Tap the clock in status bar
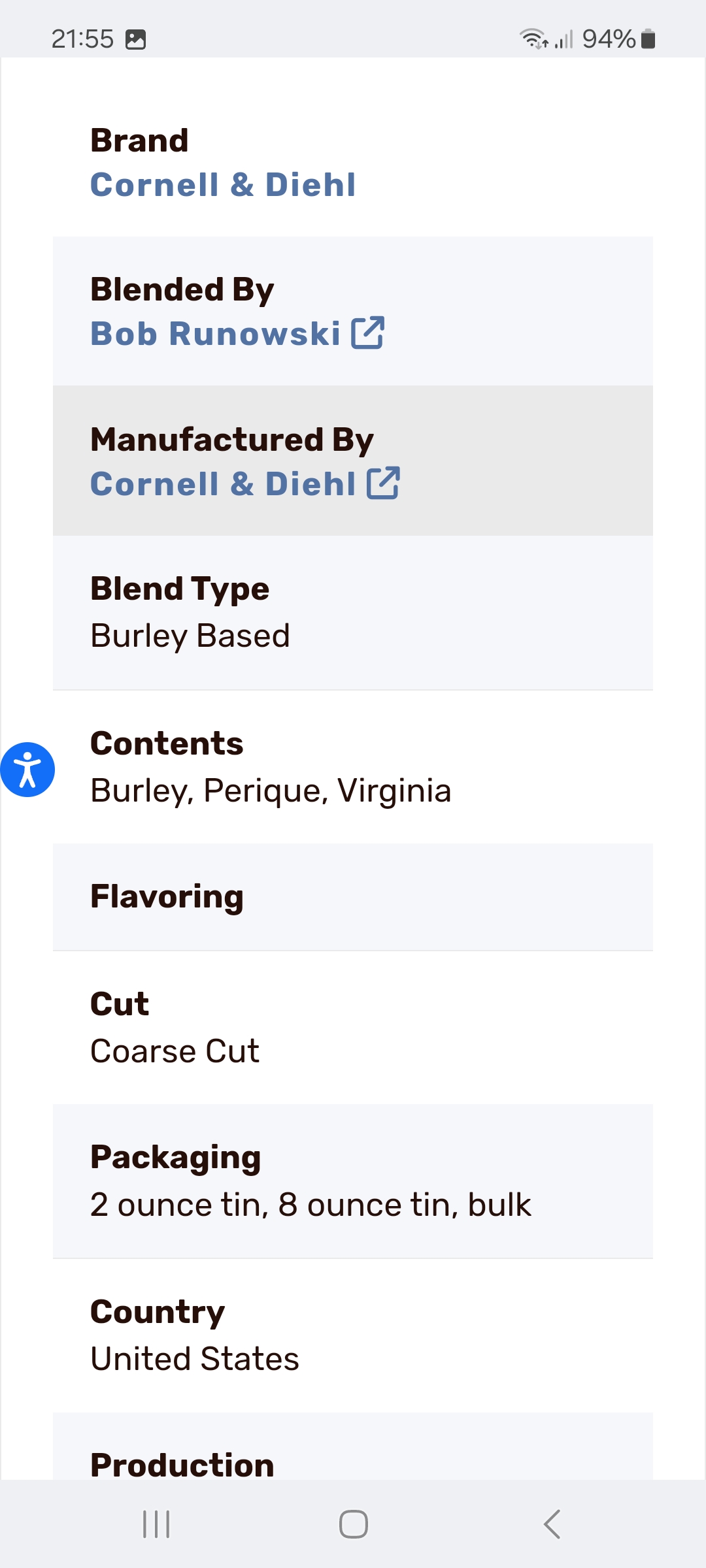 pos(82,39)
